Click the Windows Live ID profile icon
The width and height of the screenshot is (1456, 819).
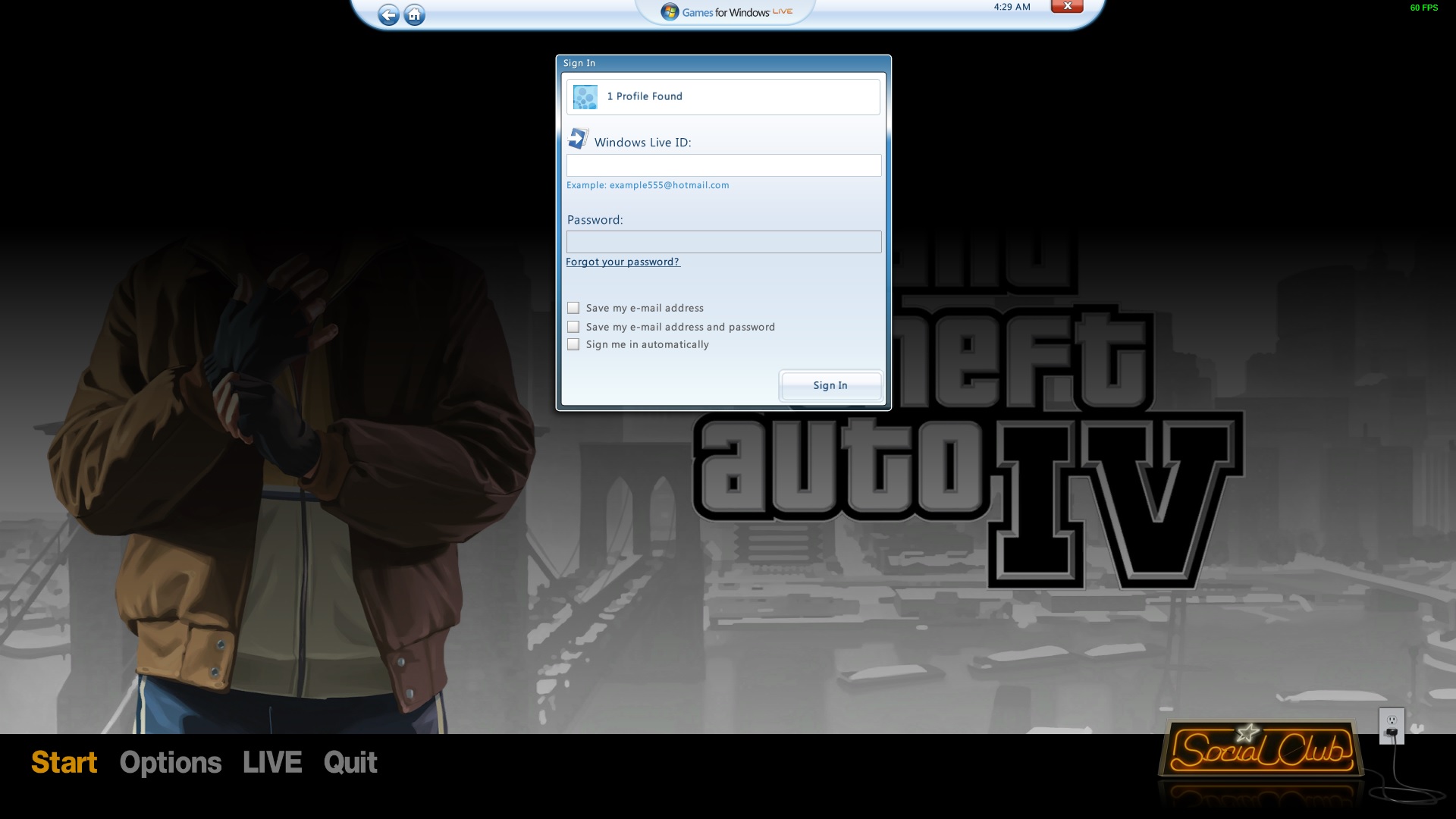[x=585, y=97]
